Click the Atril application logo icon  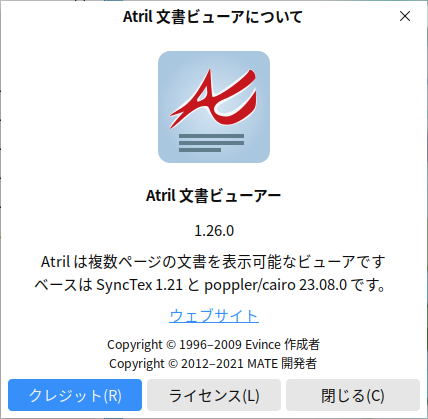(x=214, y=107)
